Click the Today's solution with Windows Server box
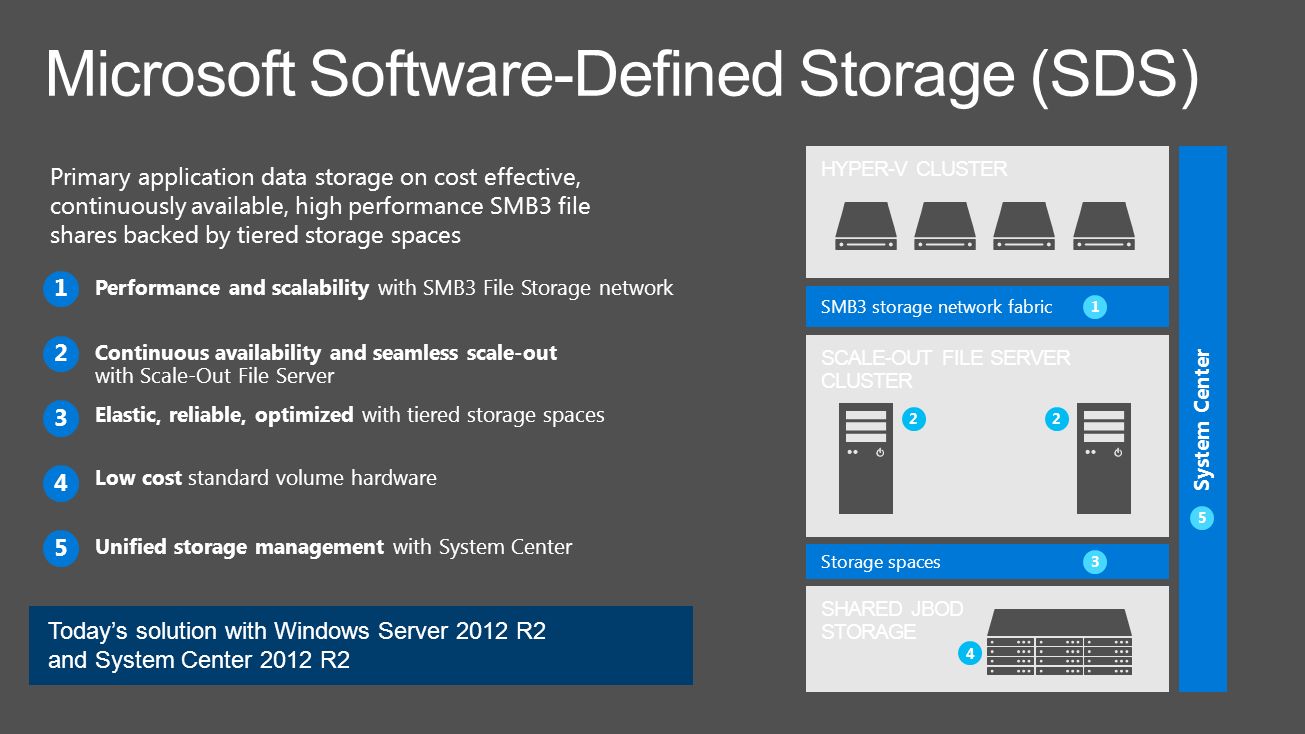Viewport: 1305px width, 734px height. (x=361, y=645)
